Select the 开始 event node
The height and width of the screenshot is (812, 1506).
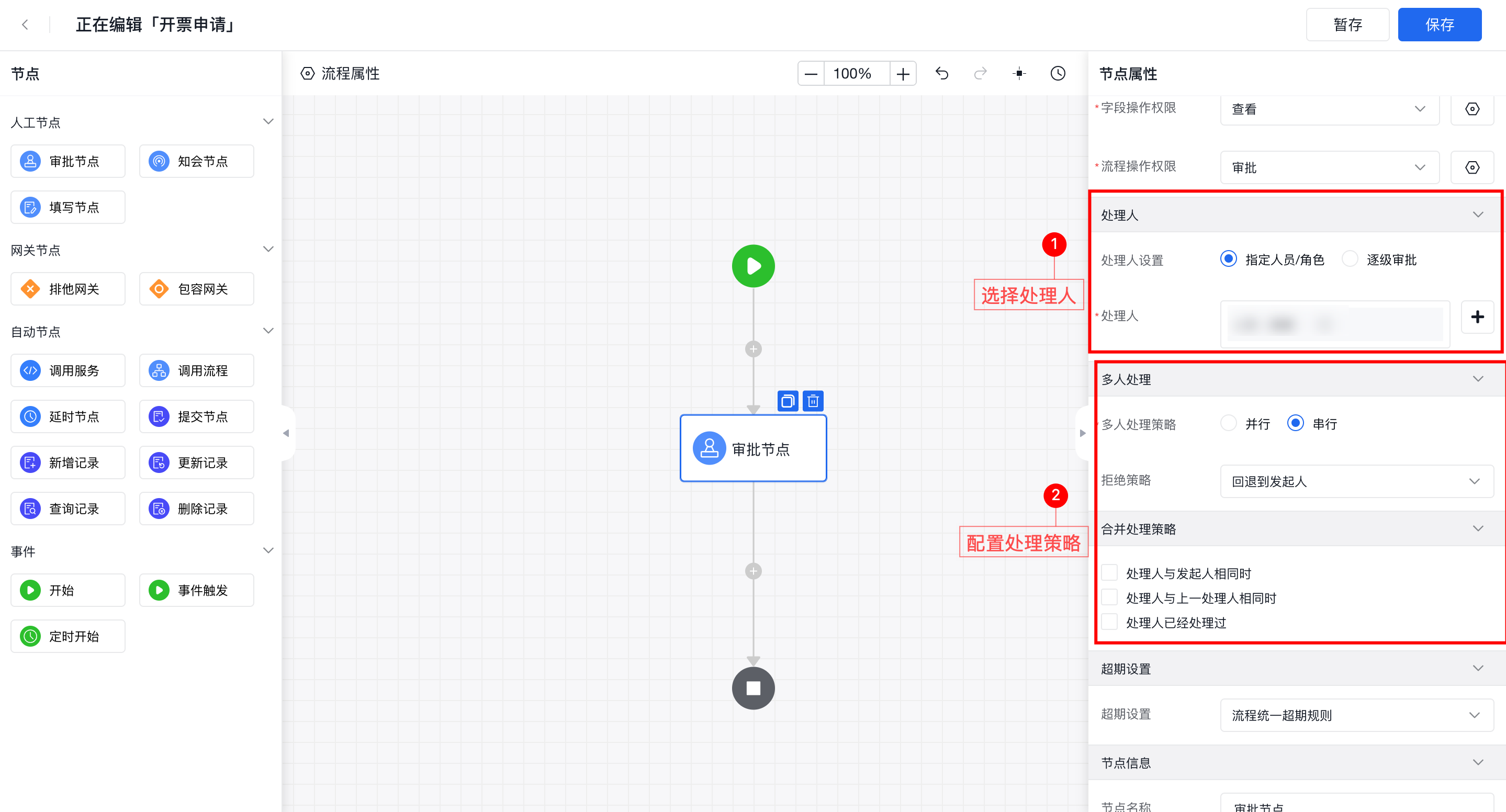tap(68, 591)
